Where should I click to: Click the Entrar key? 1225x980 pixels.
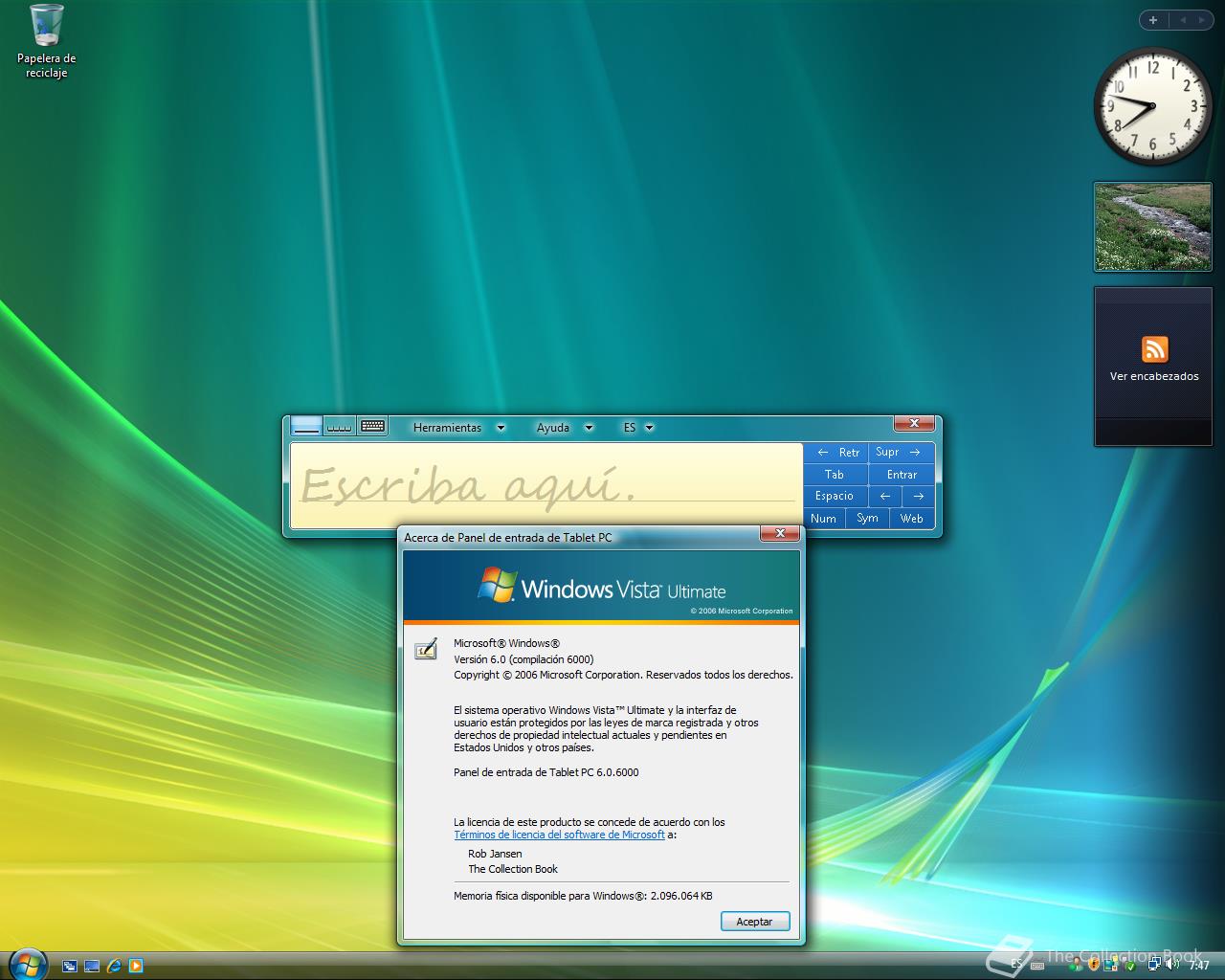pos(902,475)
